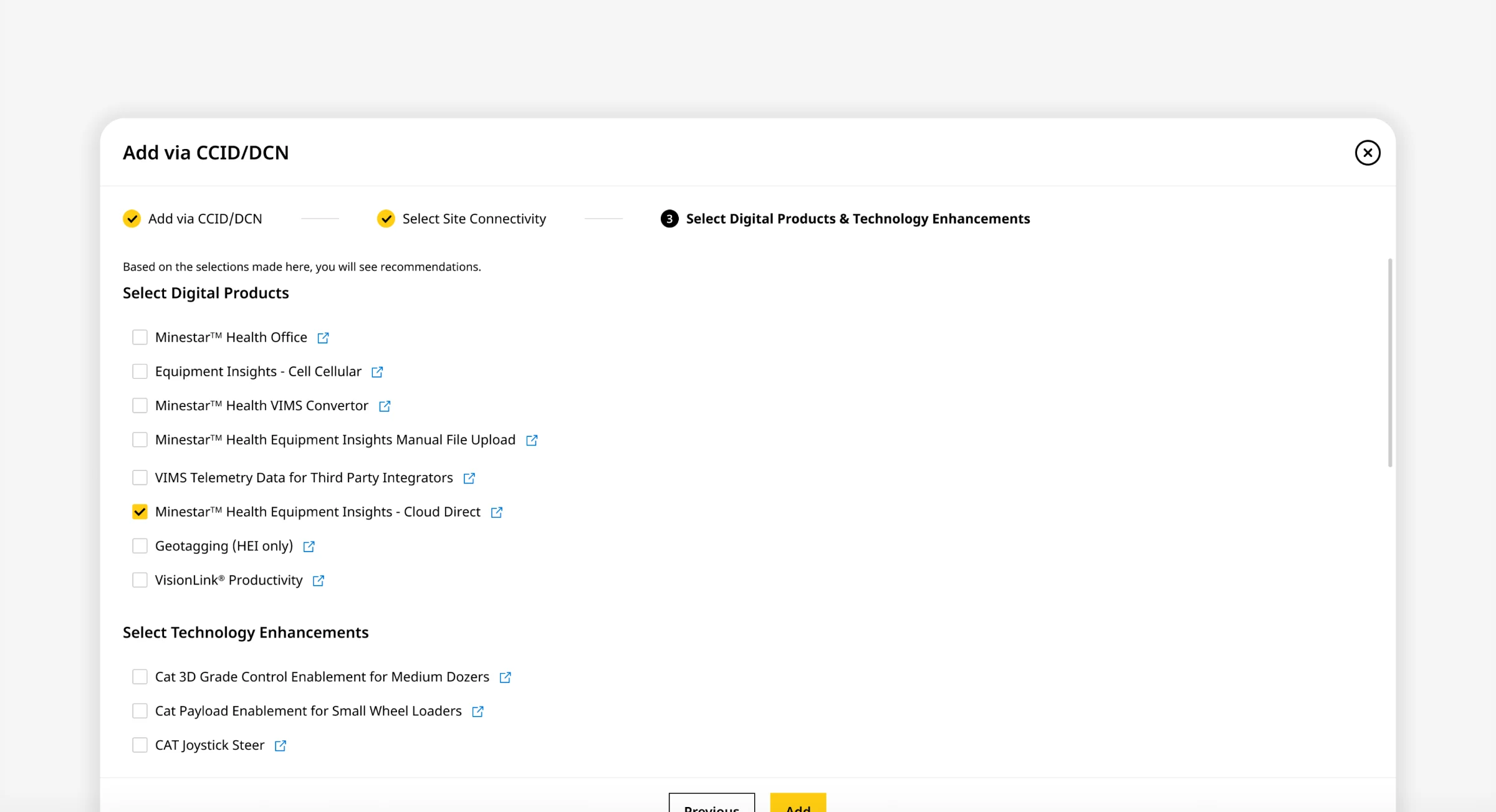This screenshot has width=1496, height=812.
Task: Open external link for Geotagging (HEI only)
Action: click(309, 547)
